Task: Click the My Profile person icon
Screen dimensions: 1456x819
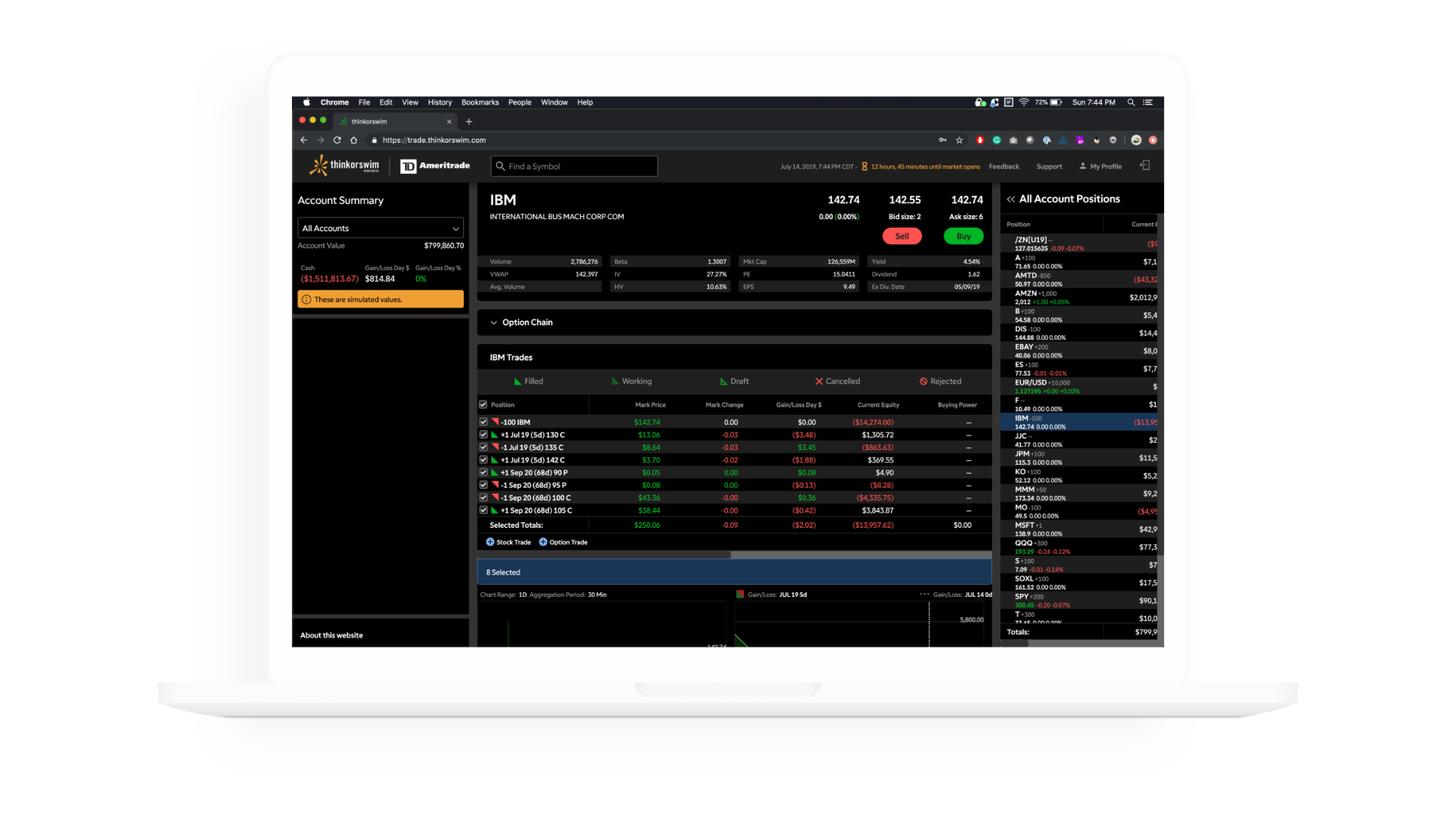Action: (x=1083, y=166)
